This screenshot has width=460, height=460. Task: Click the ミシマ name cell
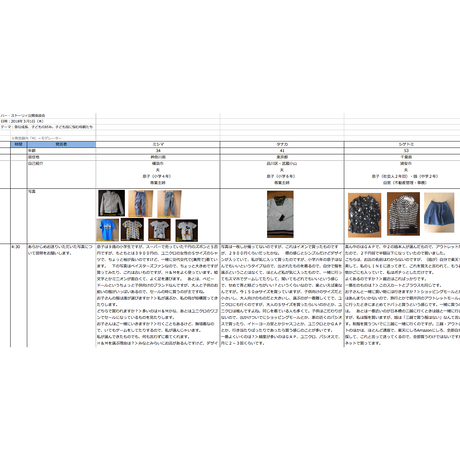click(x=158, y=144)
